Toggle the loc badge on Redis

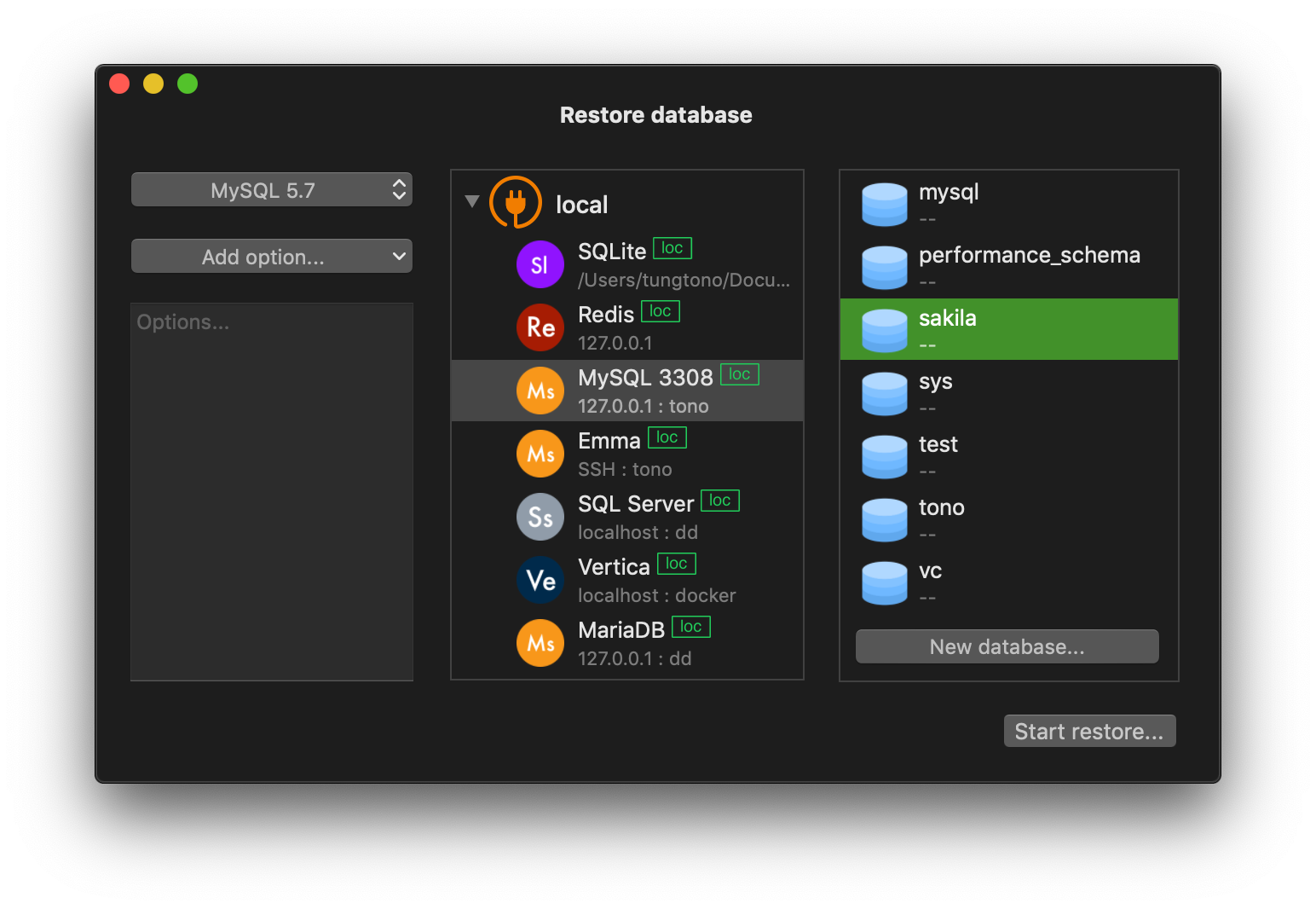(x=660, y=311)
